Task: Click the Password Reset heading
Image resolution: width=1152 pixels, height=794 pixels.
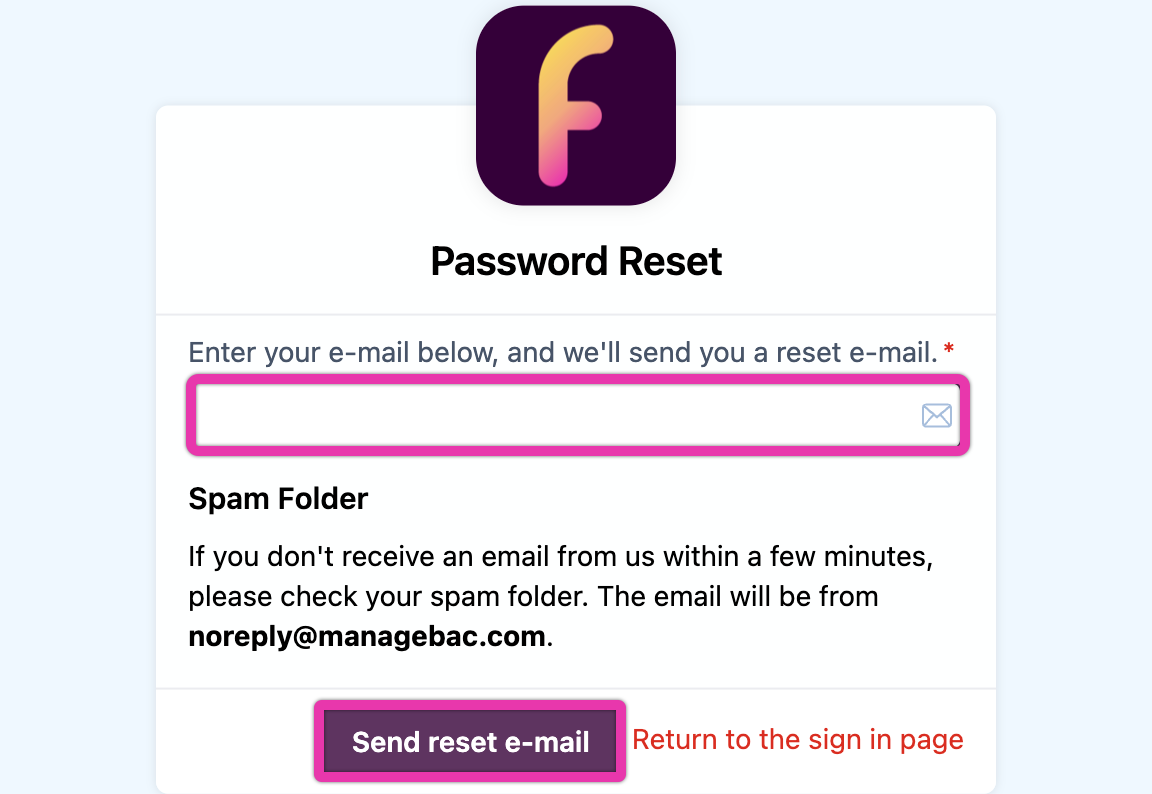Action: tap(576, 262)
